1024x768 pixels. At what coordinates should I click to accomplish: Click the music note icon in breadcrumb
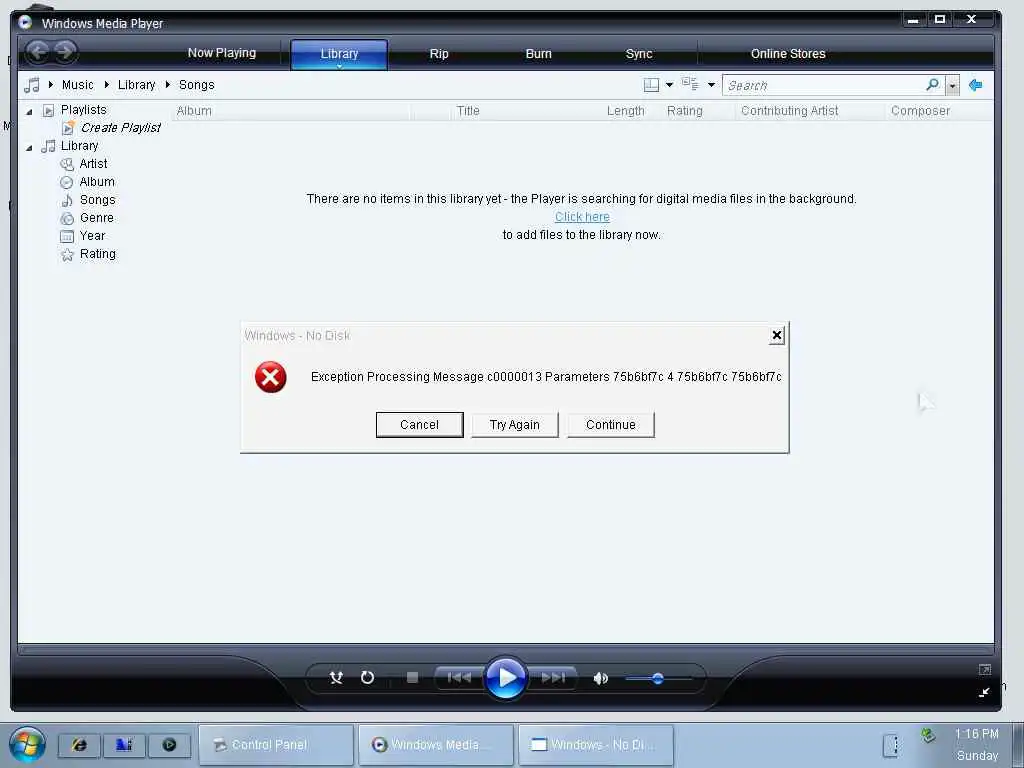[x=31, y=85]
